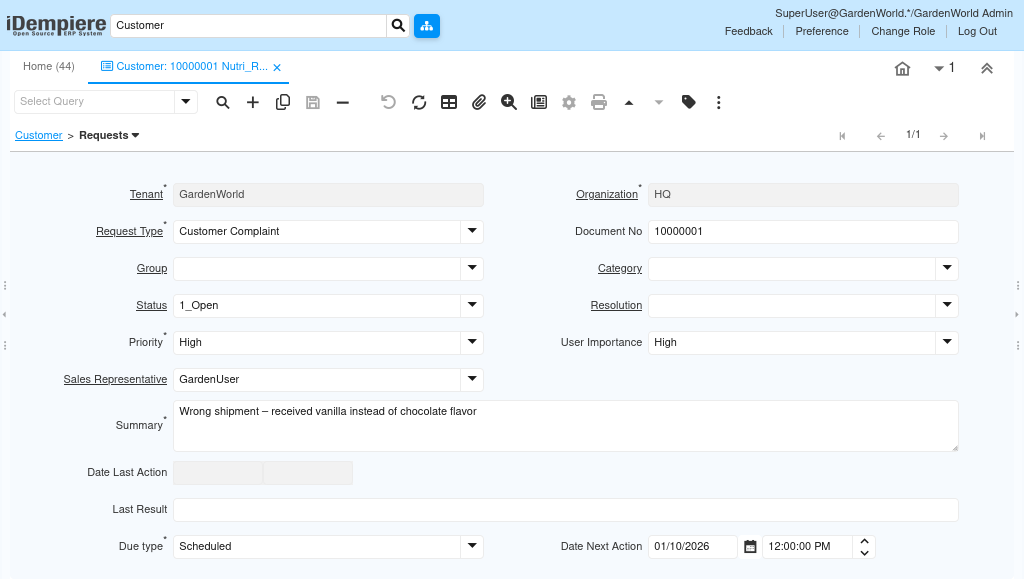
Task: Open calendar picker for Date Next Action
Action: [x=750, y=547]
